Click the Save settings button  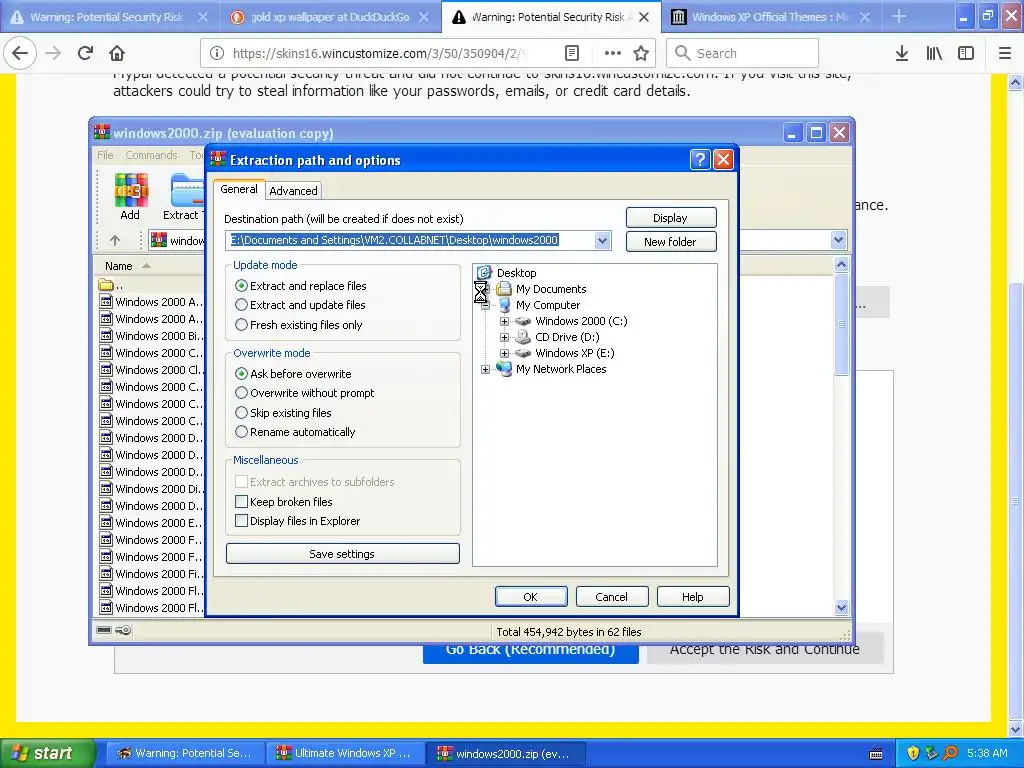click(x=342, y=554)
